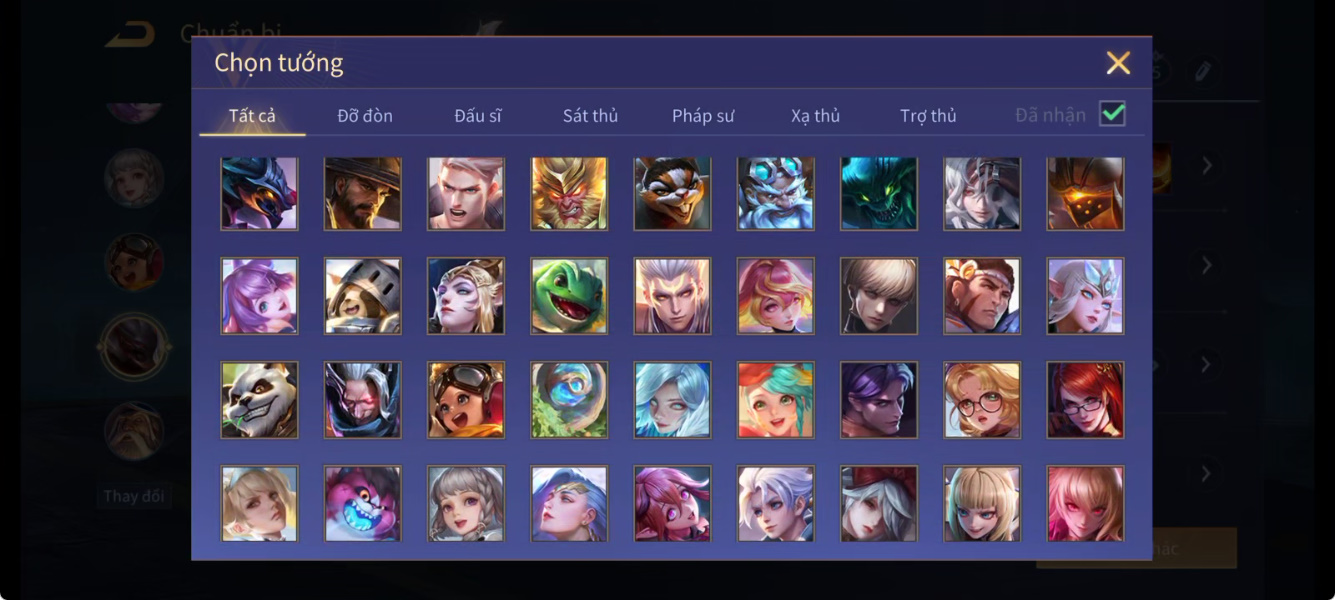The width and height of the screenshot is (1335, 600).
Task: Switch to the Đỡ đòn tab
Action: click(365, 116)
